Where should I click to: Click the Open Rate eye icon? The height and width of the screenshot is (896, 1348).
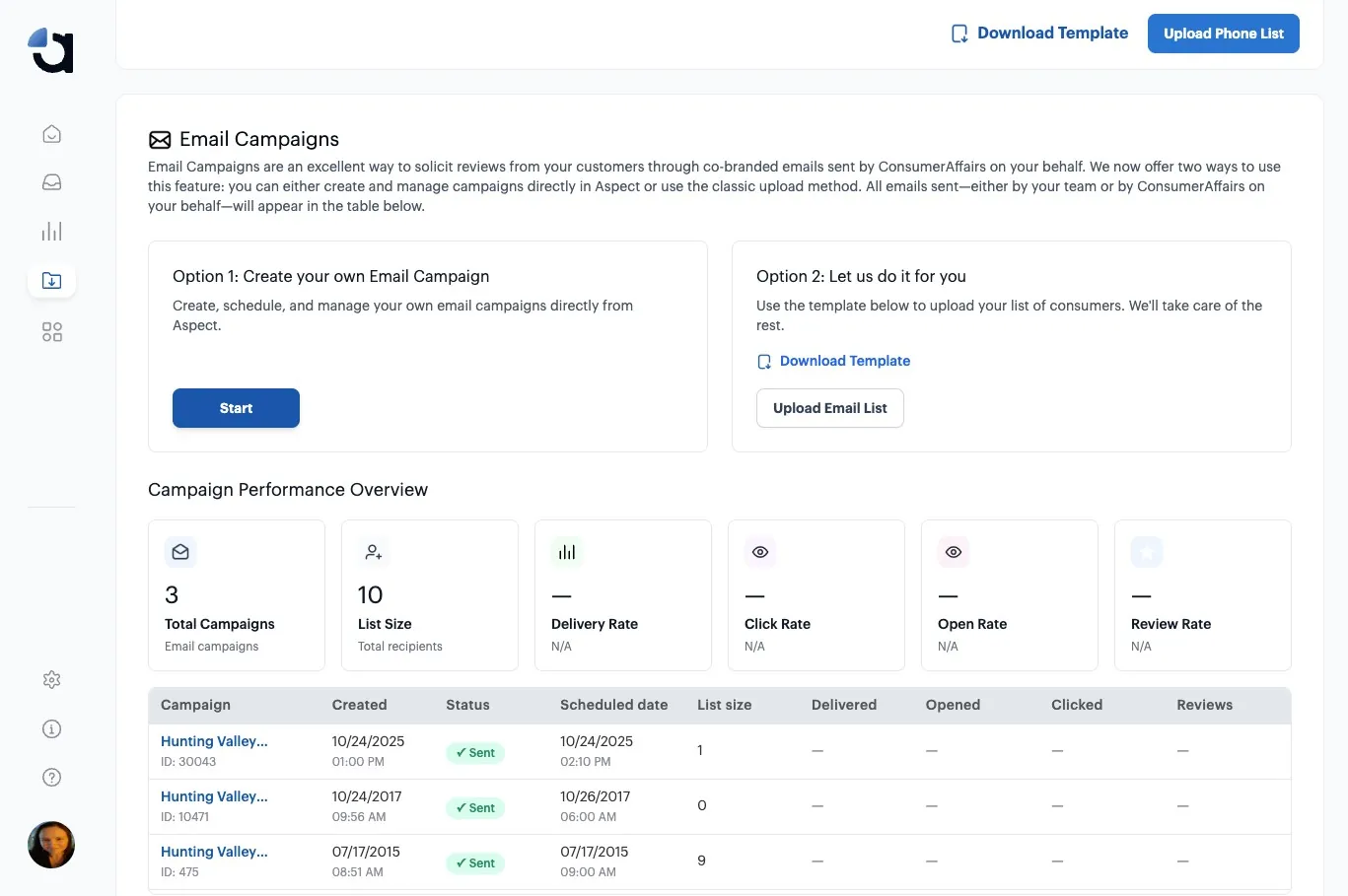[954, 552]
